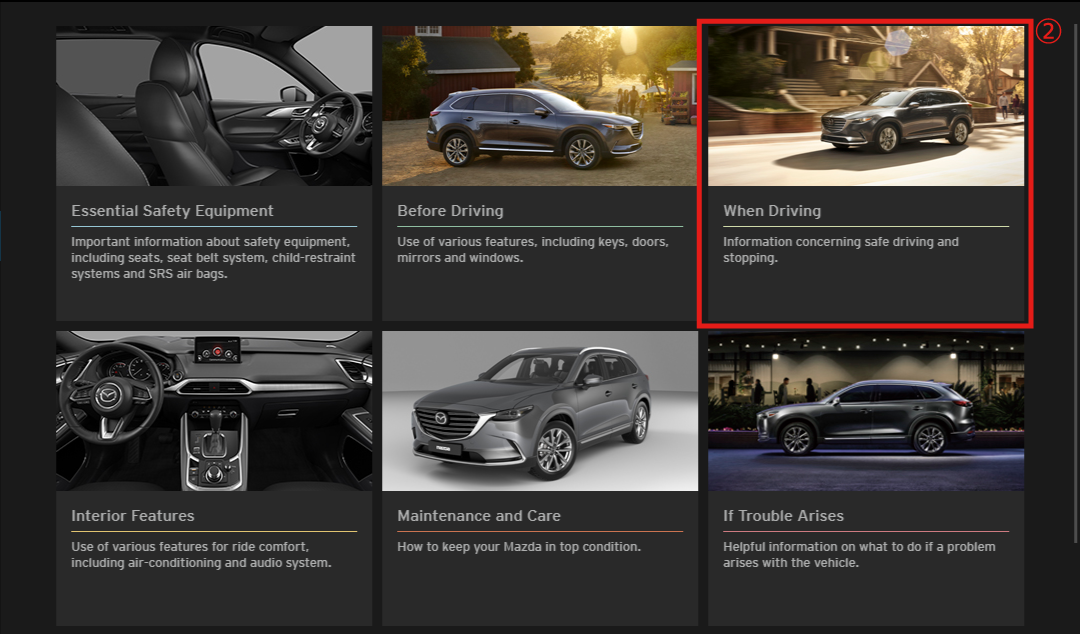Click the Maintenance and Care studio car photo
The image size is (1080, 634).
coord(540,411)
